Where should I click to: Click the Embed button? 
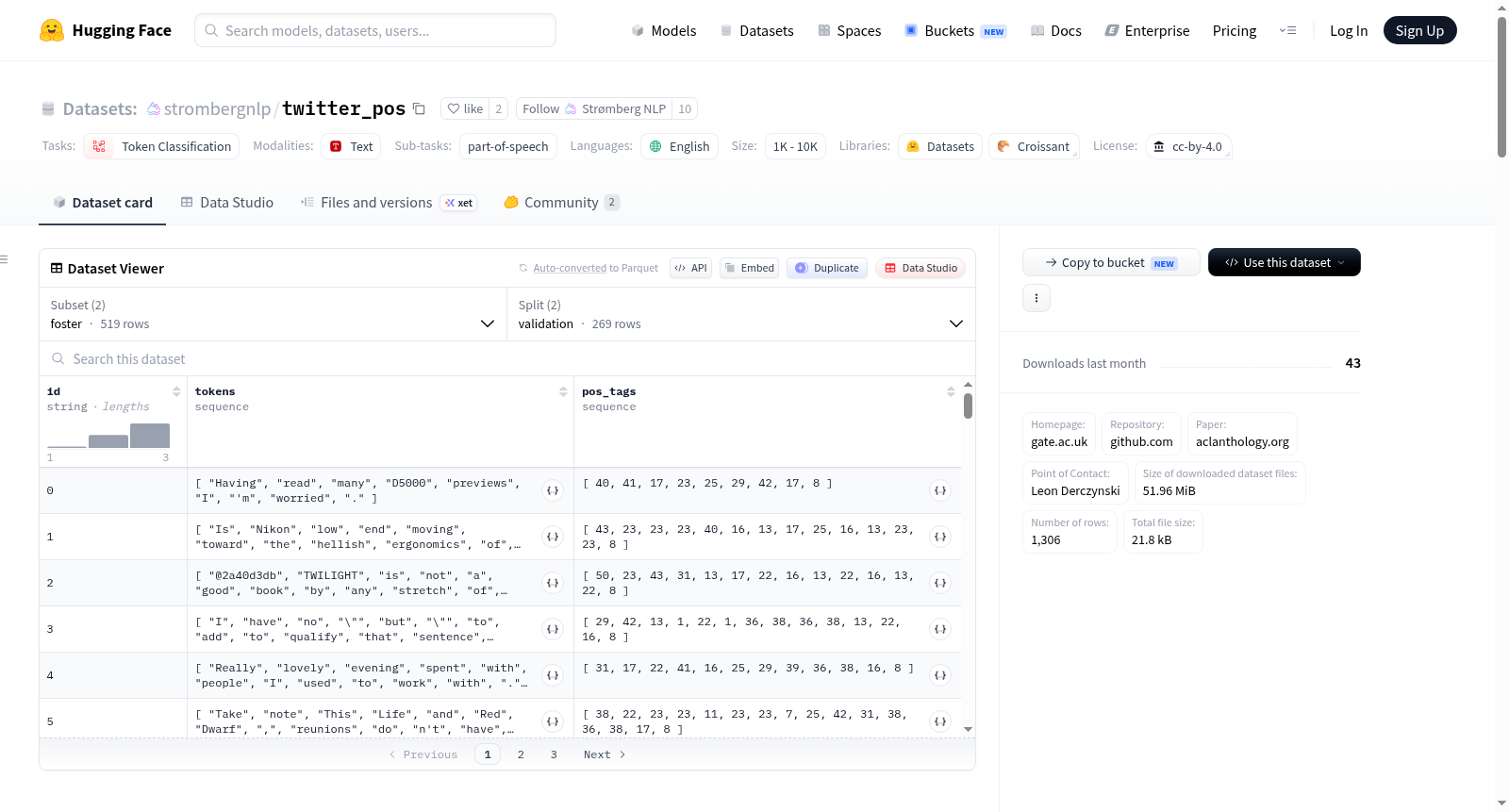click(x=750, y=268)
